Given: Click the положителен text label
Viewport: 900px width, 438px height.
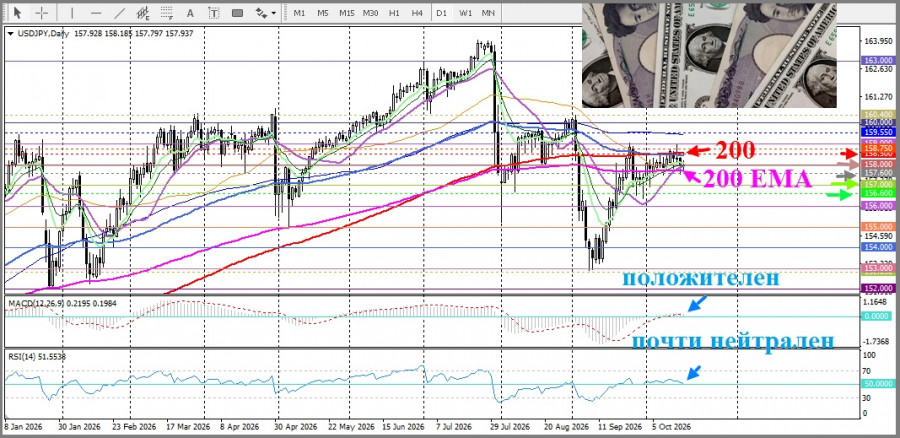Looking at the screenshot, I should click(701, 278).
